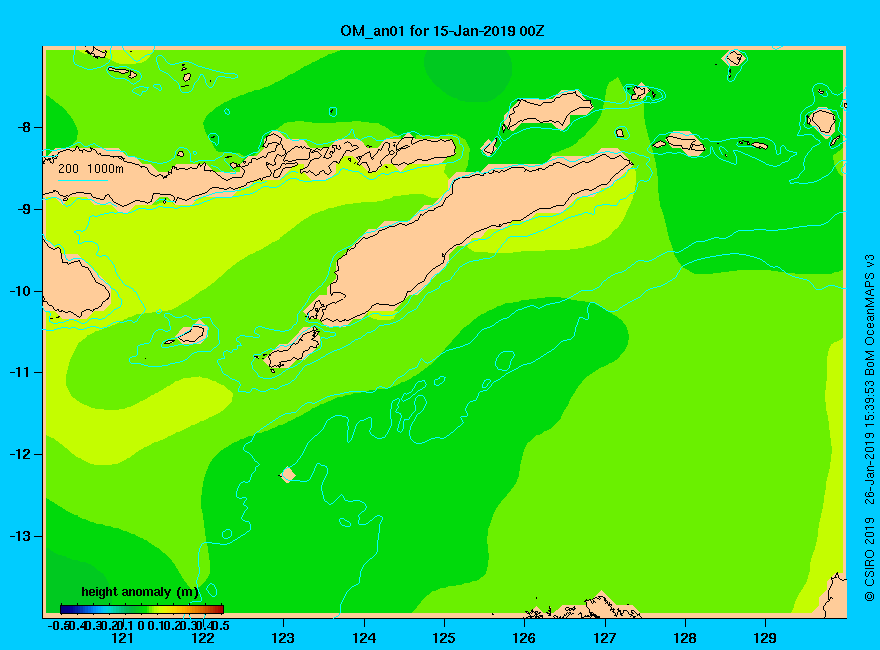Click the latitude label "-8"

[24, 127]
